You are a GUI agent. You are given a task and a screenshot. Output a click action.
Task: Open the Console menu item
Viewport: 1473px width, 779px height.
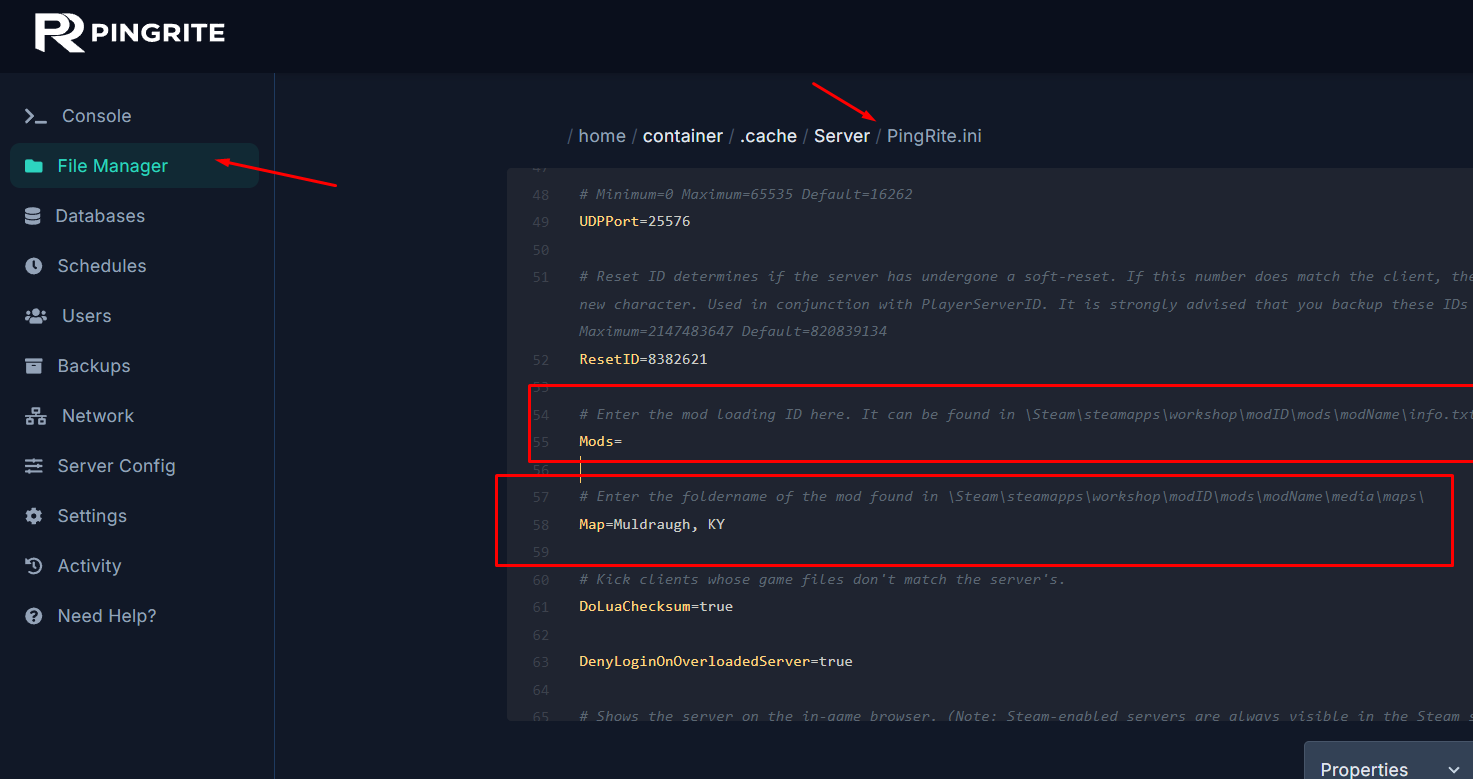(x=96, y=116)
